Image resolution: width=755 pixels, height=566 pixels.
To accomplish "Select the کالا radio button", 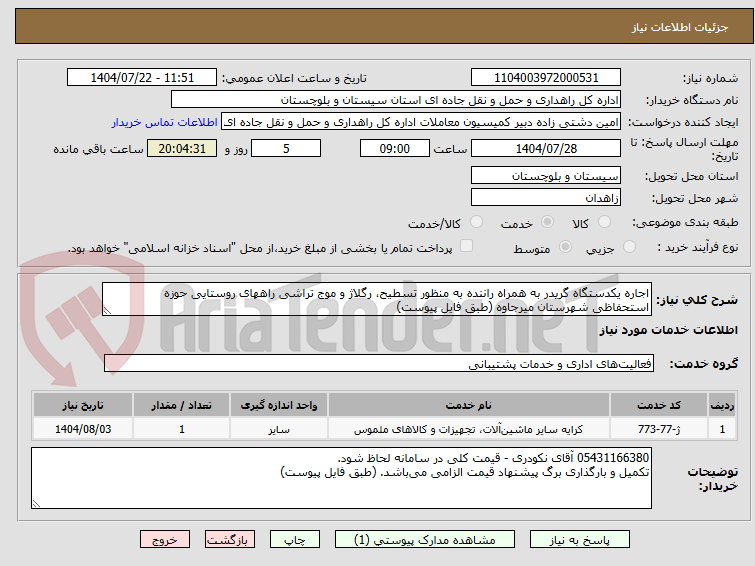I will click(604, 222).
